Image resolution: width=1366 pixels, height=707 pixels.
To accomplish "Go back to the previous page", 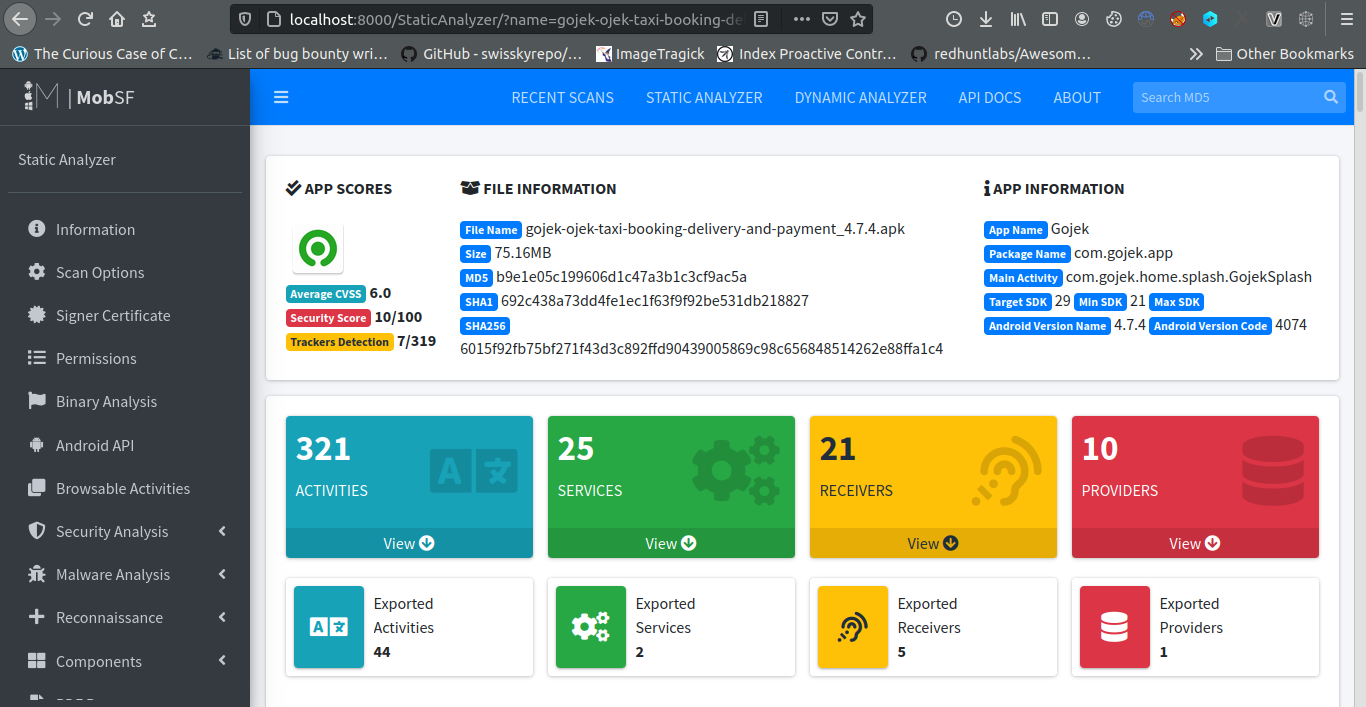I will tap(21, 18).
